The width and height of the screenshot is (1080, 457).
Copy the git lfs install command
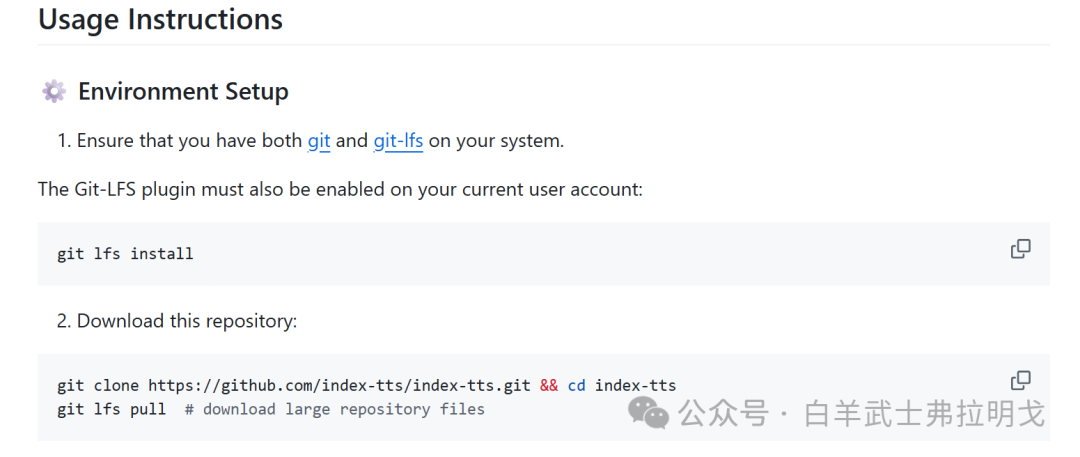1020,249
